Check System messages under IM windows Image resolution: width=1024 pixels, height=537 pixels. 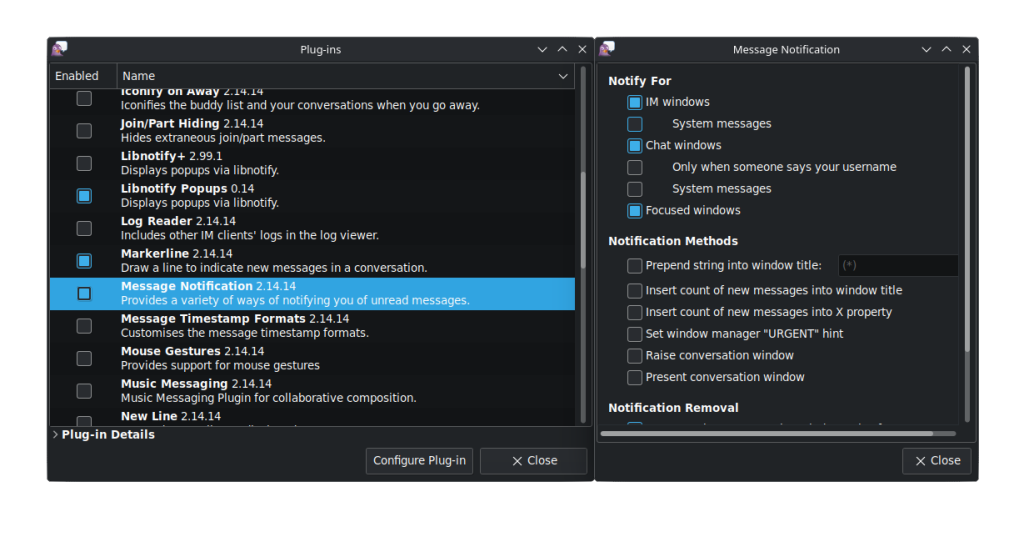(635, 124)
